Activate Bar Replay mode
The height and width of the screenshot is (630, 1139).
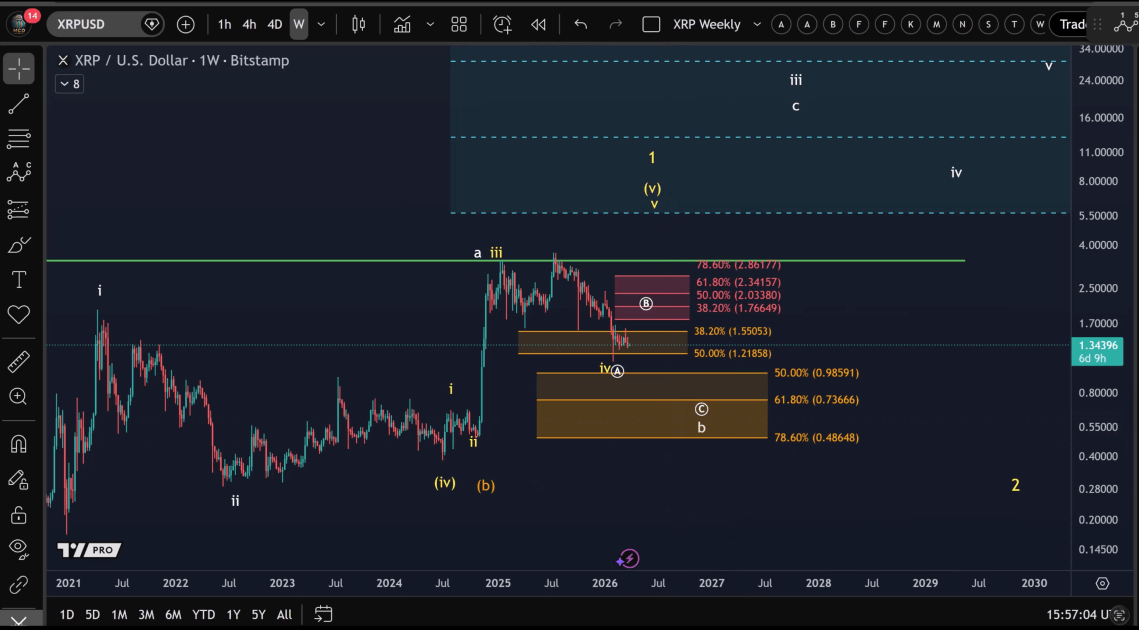[x=537, y=24]
